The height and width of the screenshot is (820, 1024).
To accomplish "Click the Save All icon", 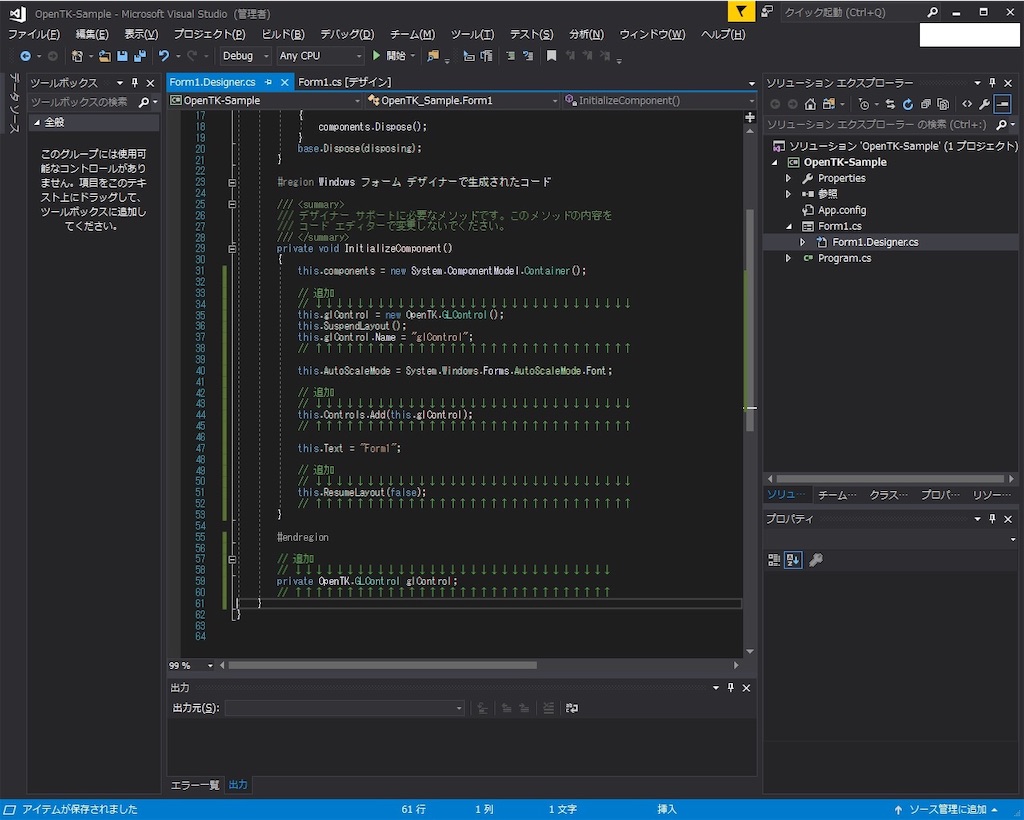I will coord(140,56).
